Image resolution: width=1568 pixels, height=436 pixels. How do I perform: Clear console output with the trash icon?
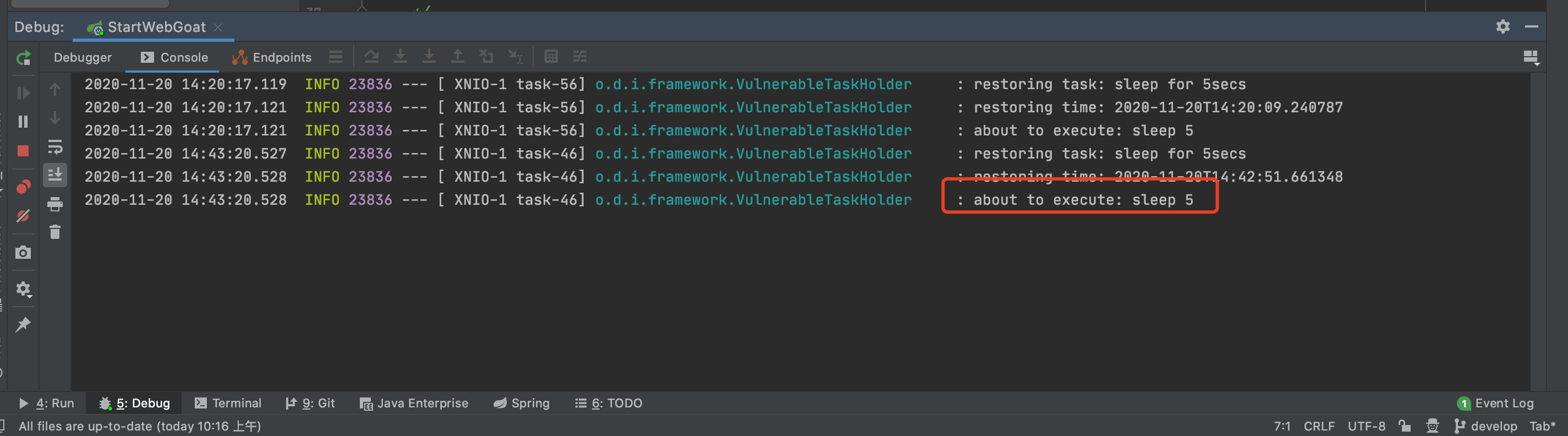[55, 232]
